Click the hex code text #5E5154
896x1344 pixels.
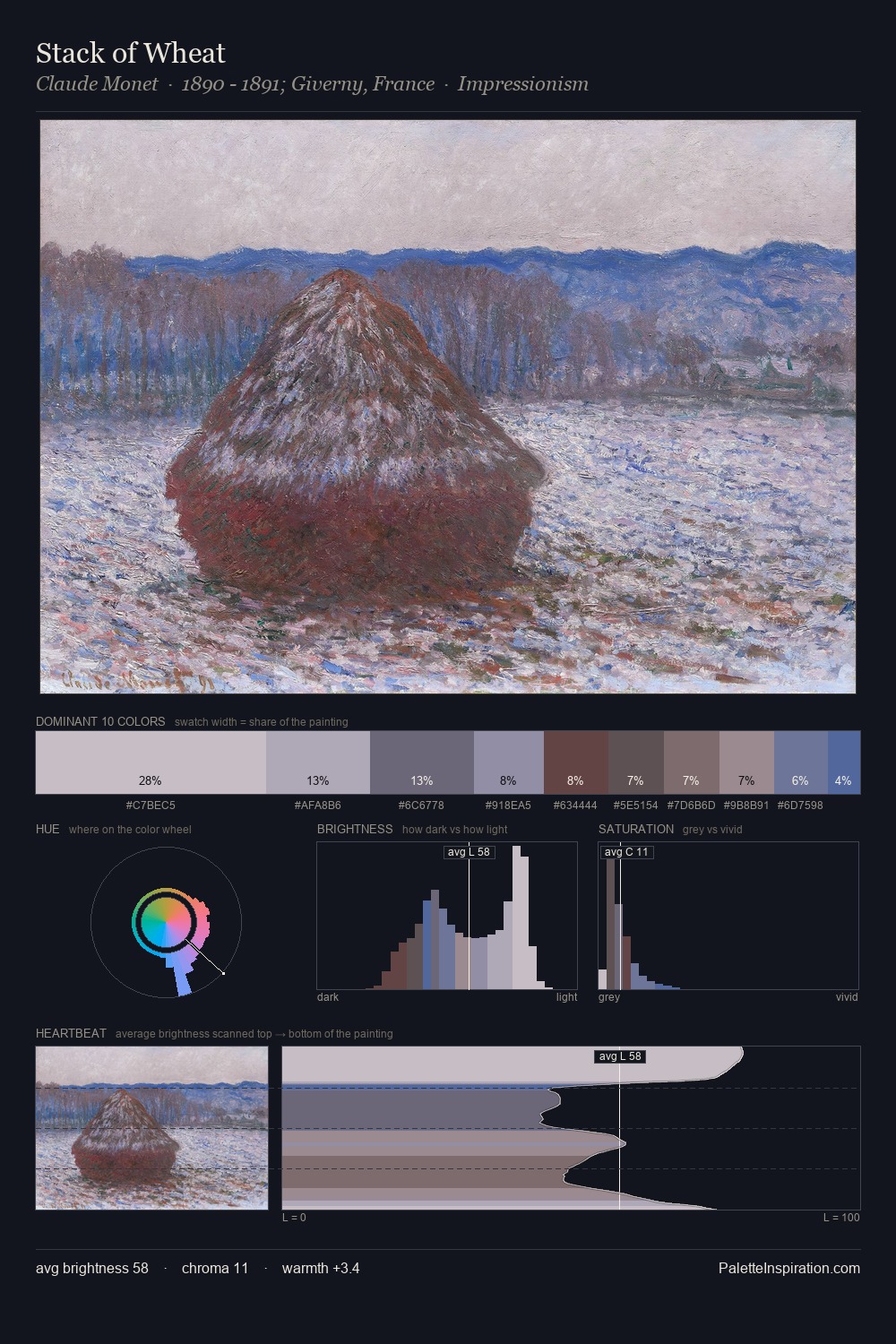click(x=635, y=806)
